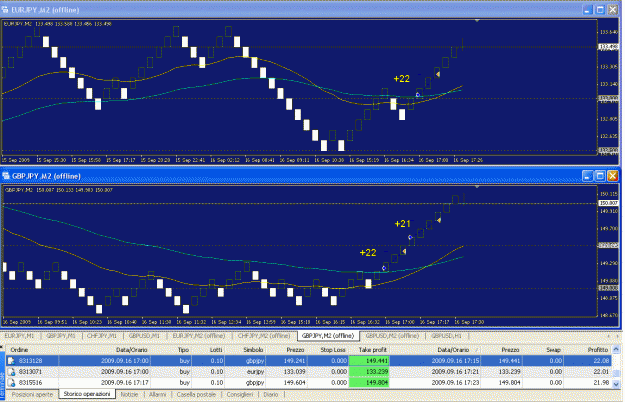Click the GBPJPY,M2 window title icon
The height and width of the screenshot is (402, 625).
click(x=6, y=176)
